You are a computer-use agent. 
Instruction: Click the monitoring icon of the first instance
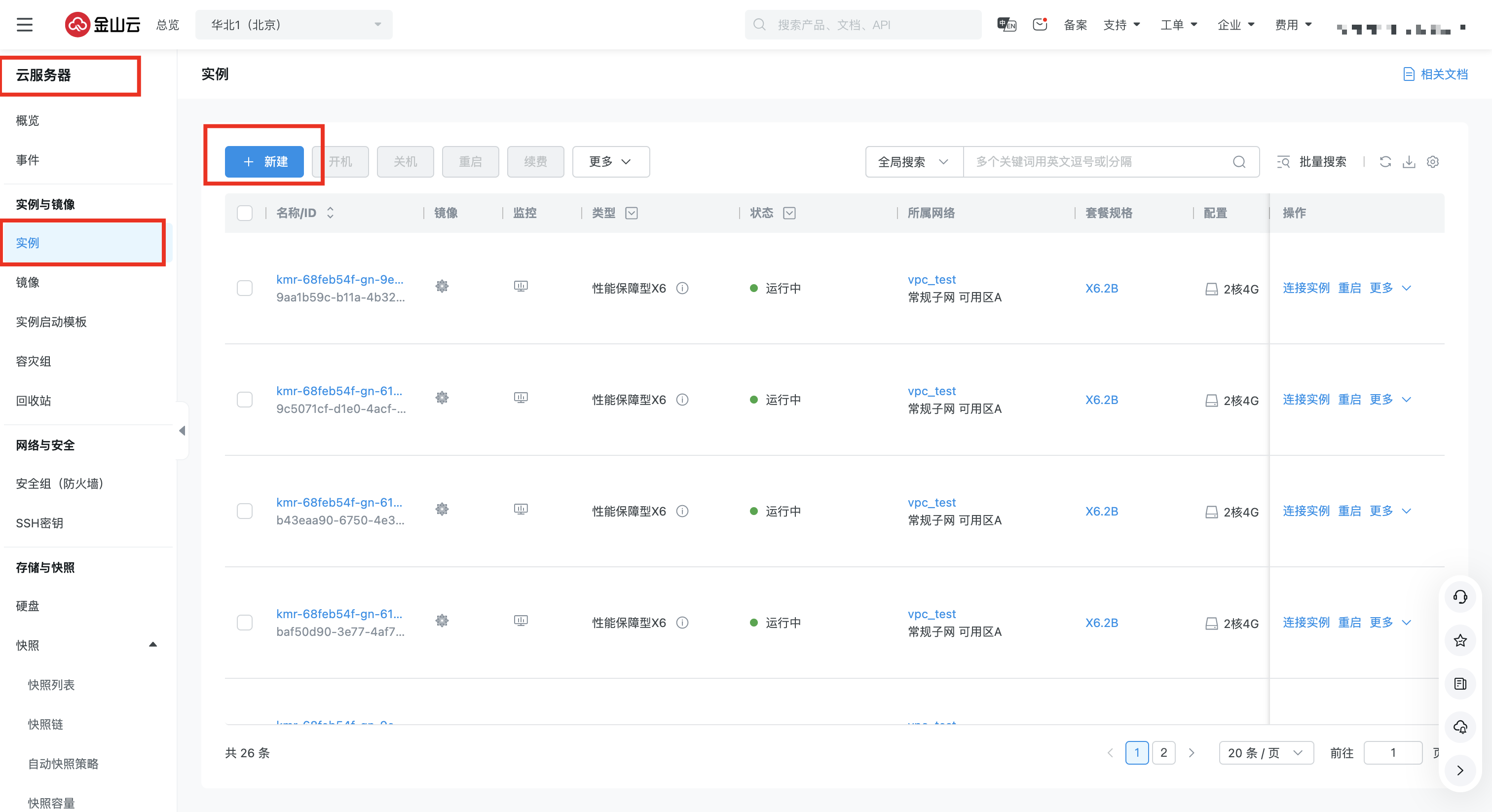521,287
